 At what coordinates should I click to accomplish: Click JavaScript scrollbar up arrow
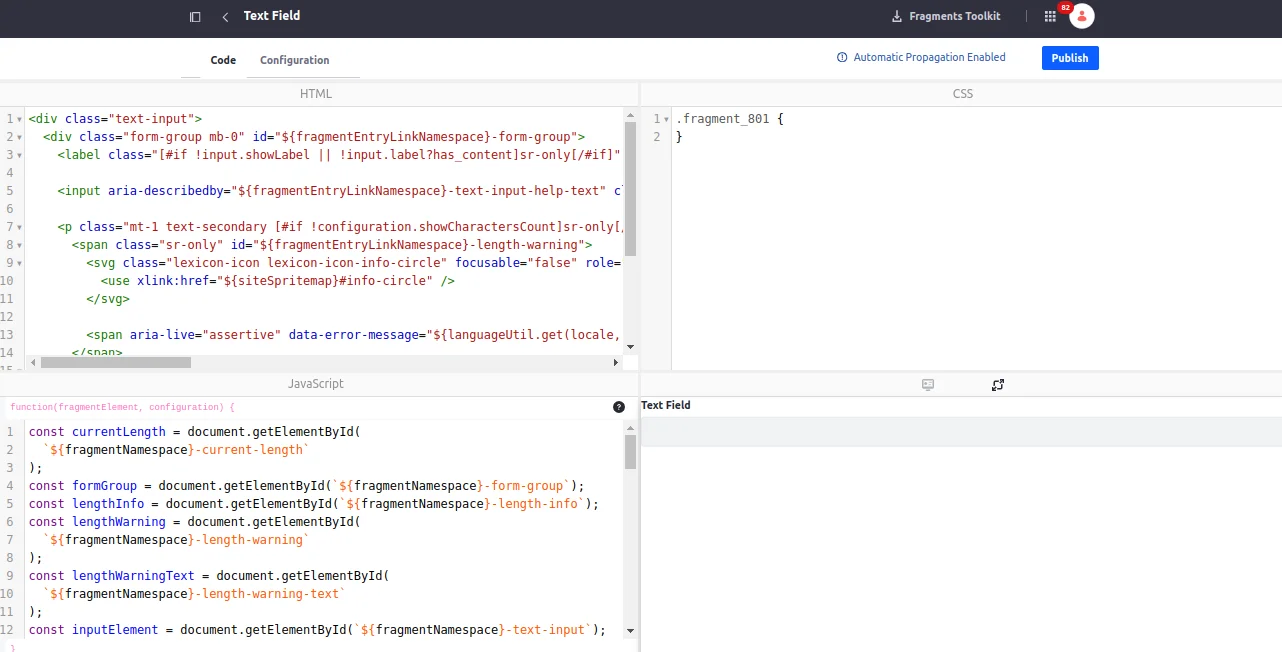point(630,428)
